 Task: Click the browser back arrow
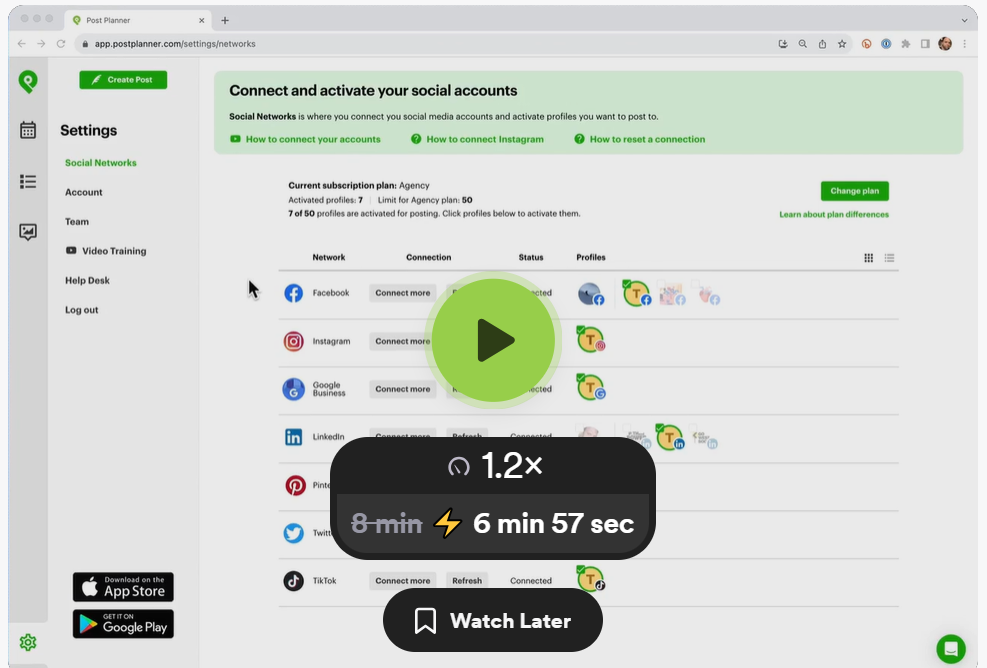[22, 43]
